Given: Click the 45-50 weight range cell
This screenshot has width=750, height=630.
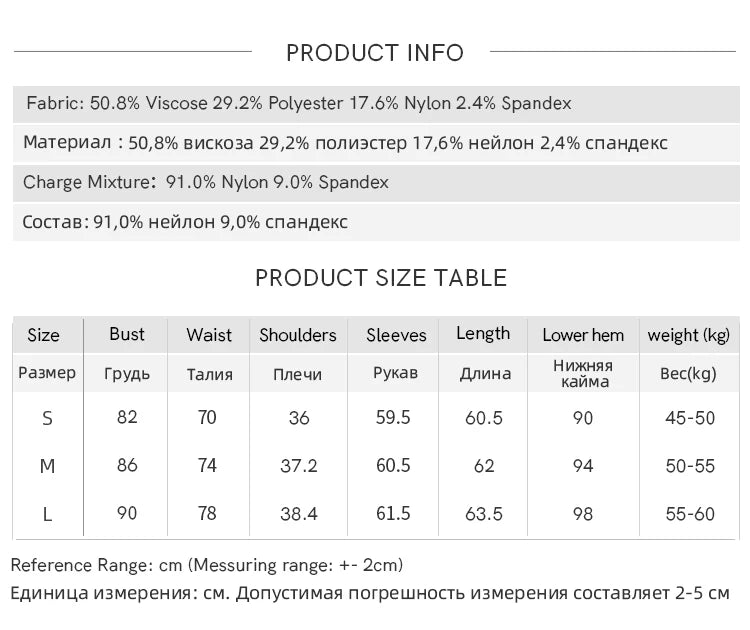Looking at the screenshot, I should tap(690, 418).
